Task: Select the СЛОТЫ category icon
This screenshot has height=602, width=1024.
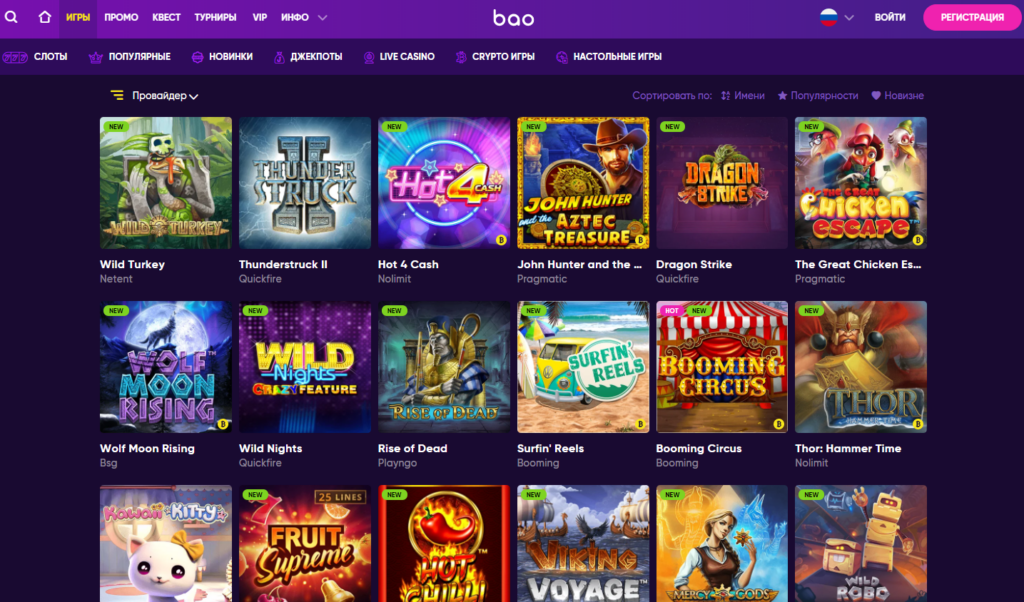Action: click(15, 57)
